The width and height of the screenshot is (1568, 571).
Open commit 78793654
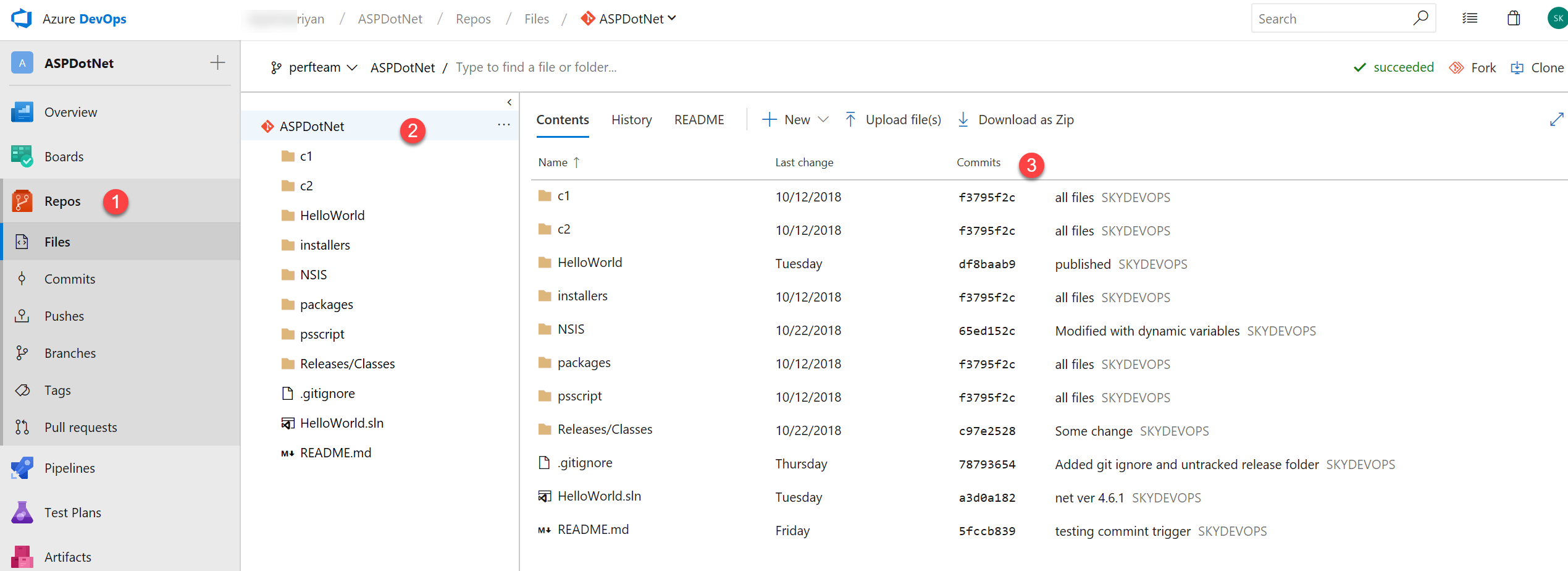[x=987, y=465]
